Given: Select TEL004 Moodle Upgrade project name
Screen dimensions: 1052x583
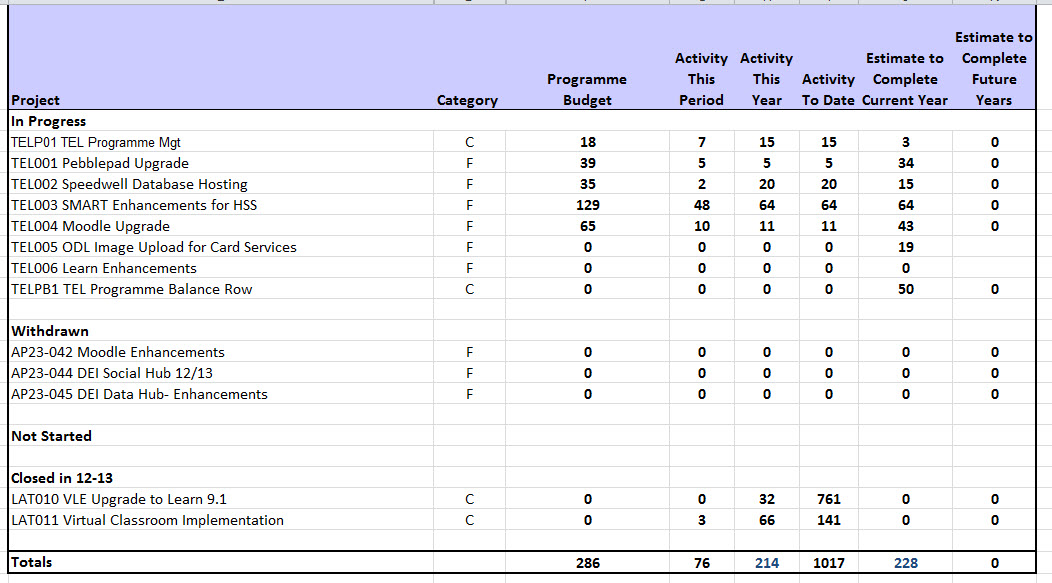Looking at the screenshot, I should click(x=91, y=226).
